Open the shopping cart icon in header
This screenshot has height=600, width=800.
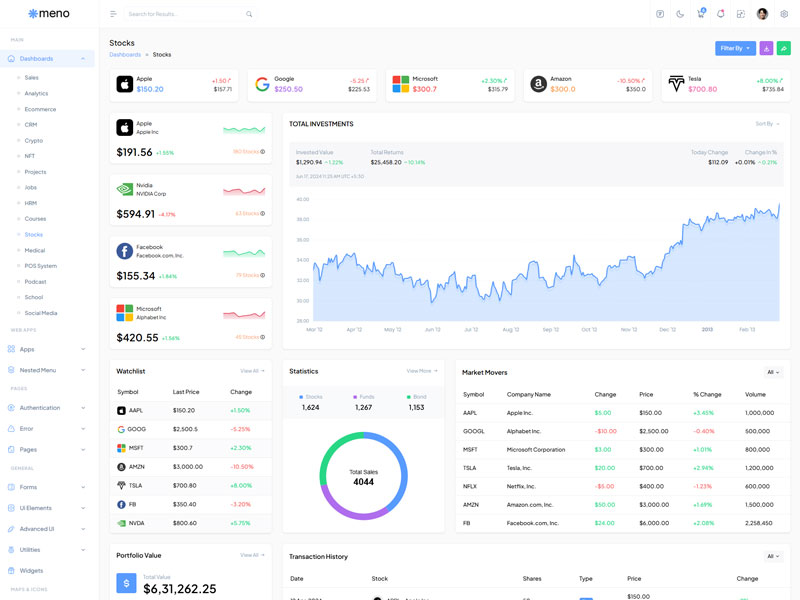(701, 14)
